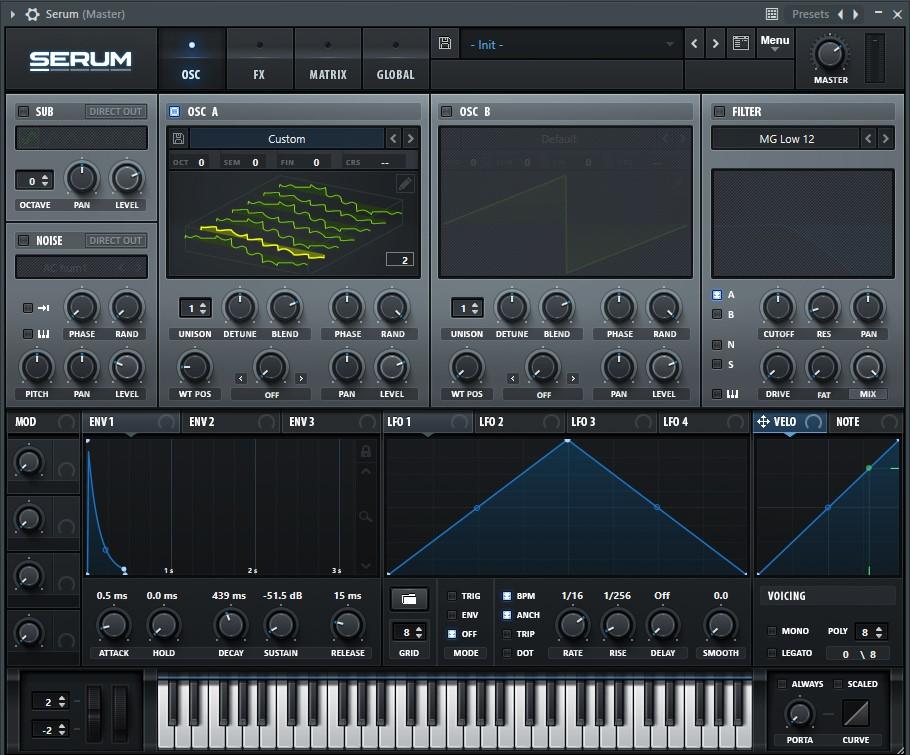This screenshot has width=910, height=755.
Task: Click the portamento curve display
Action: pos(856,713)
